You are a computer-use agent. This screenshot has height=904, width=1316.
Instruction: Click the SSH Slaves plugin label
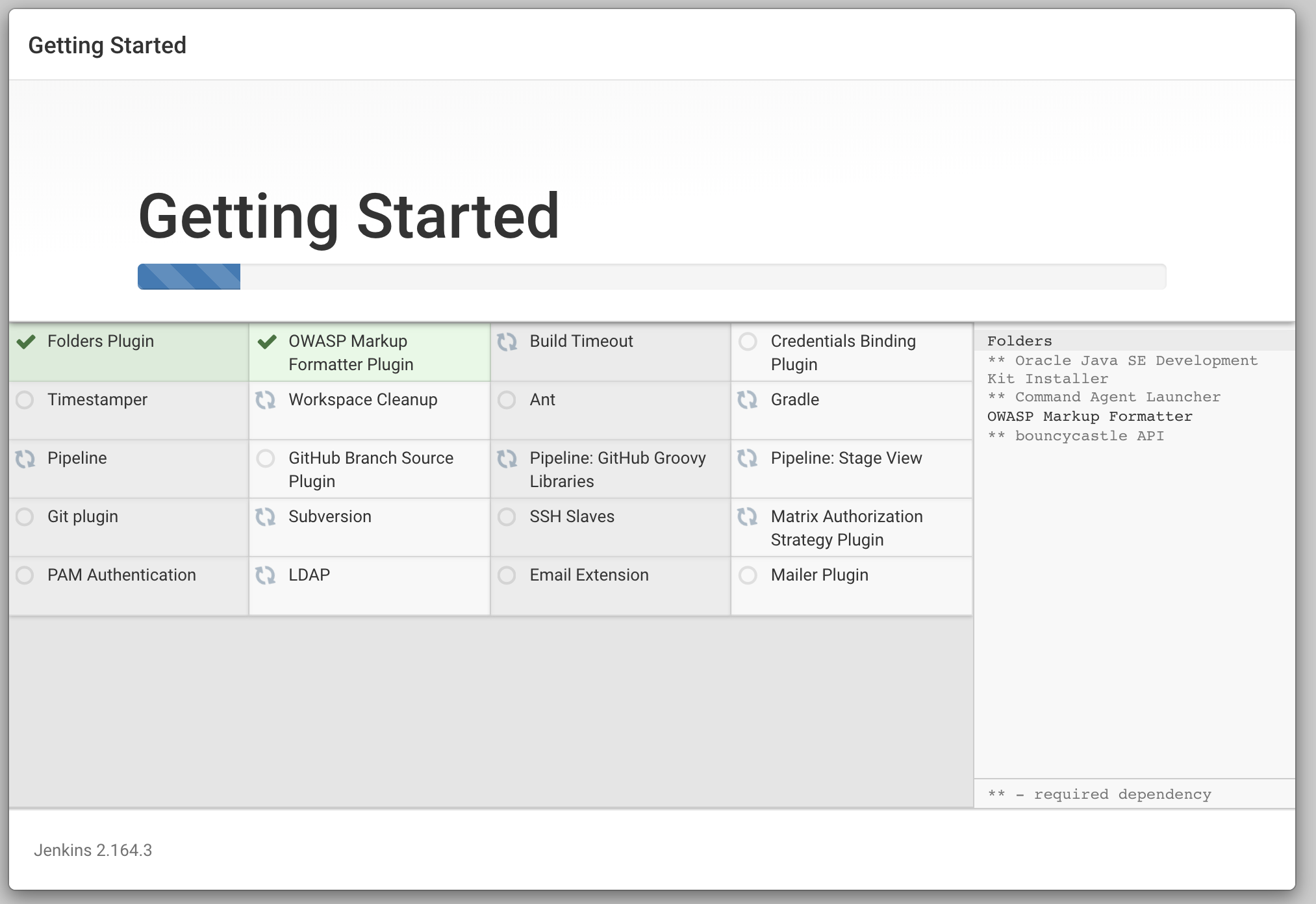(x=572, y=516)
